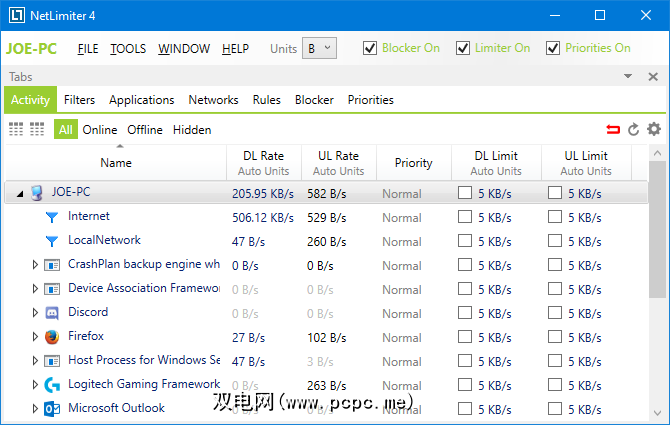
Task: Show only Online items
Action: tap(100, 129)
